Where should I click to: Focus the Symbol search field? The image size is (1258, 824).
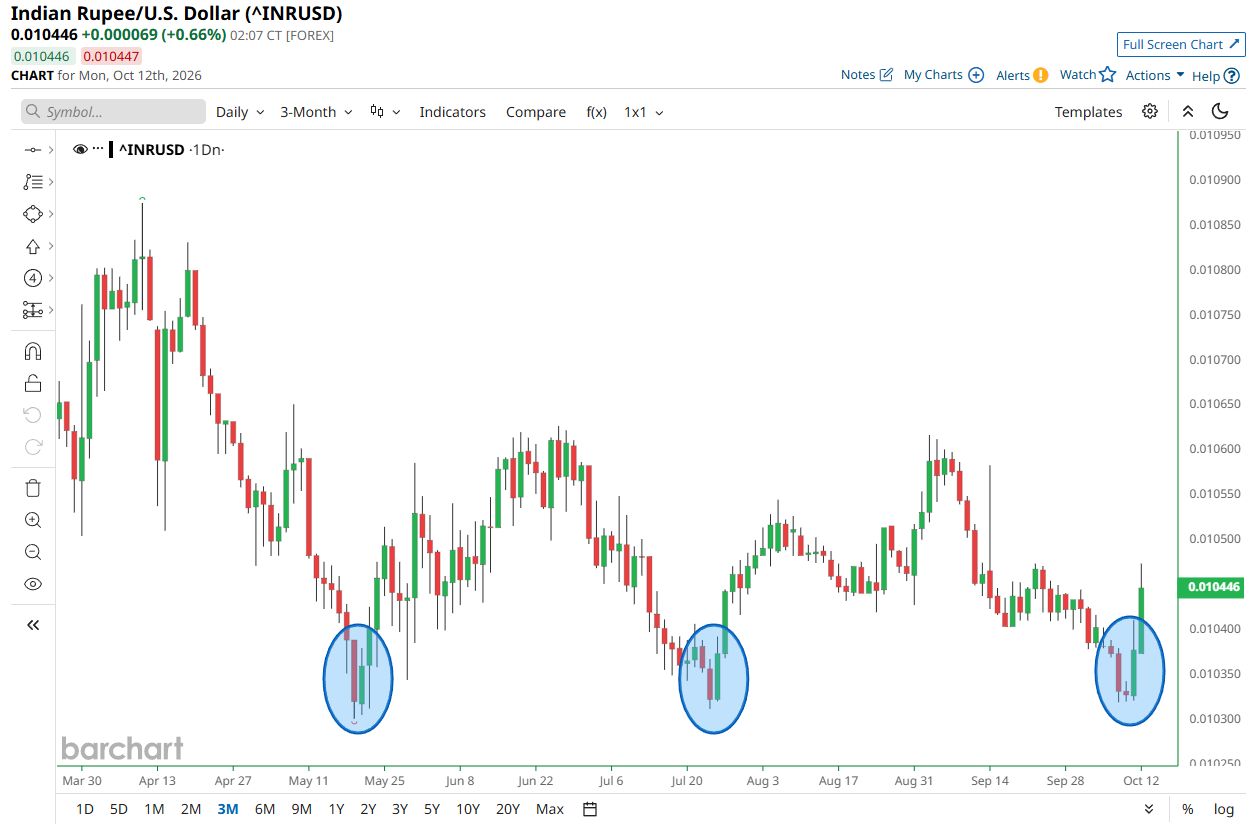click(113, 112)
